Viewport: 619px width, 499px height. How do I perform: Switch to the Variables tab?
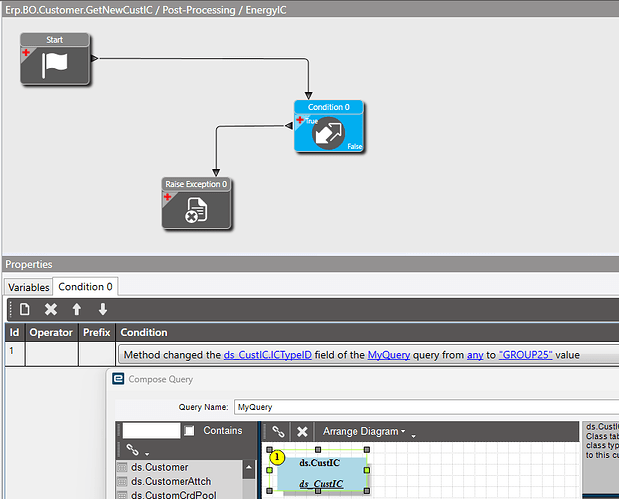(28, 287)
